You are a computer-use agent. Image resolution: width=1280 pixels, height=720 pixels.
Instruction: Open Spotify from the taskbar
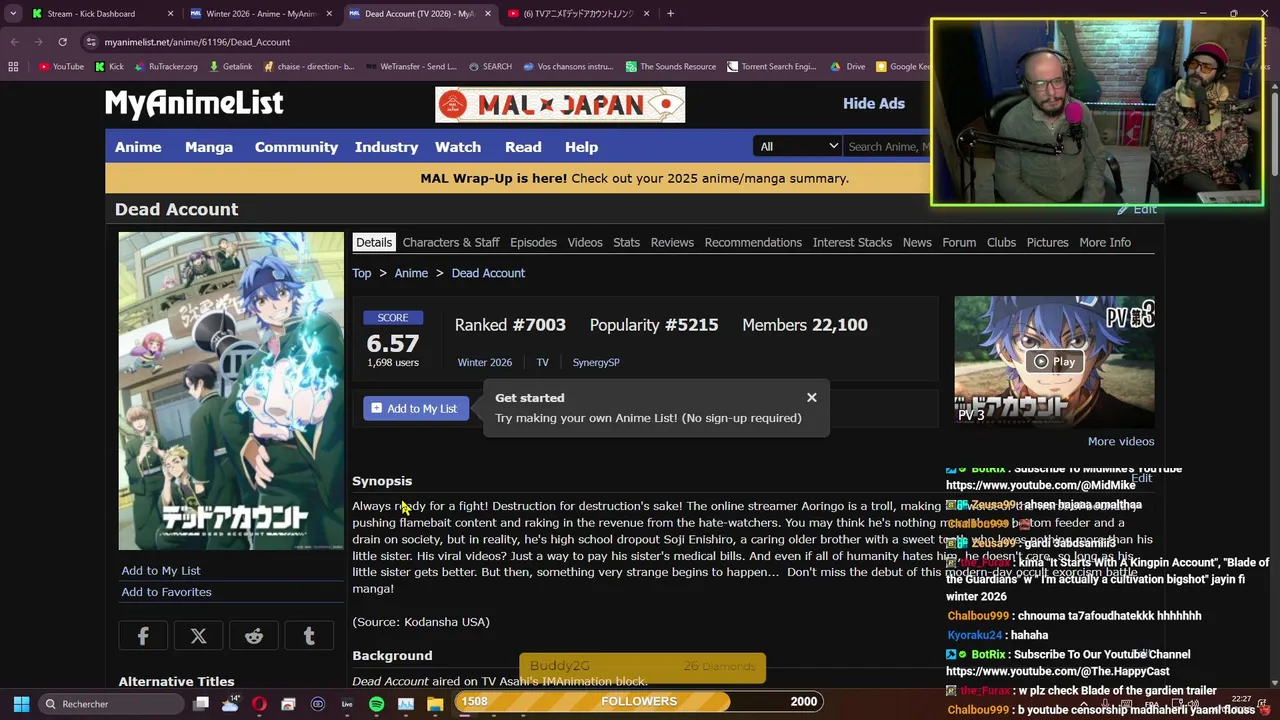(x=376, y=704)
